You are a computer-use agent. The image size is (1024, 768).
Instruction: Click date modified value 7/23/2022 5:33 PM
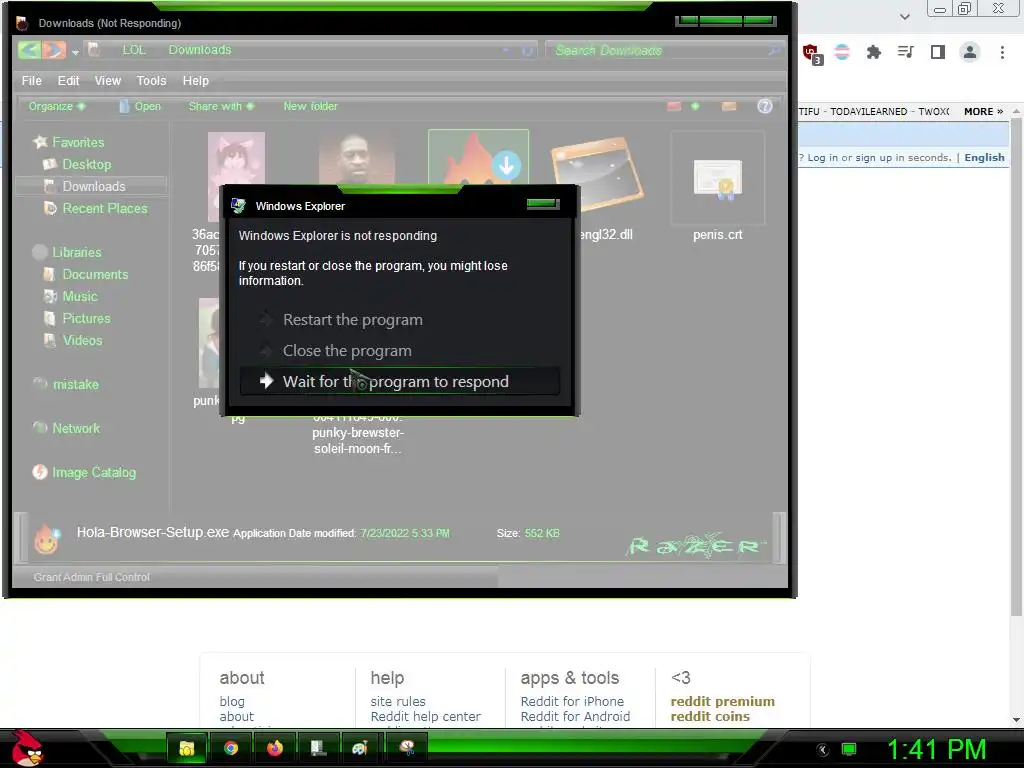click(x=405, y=533)
